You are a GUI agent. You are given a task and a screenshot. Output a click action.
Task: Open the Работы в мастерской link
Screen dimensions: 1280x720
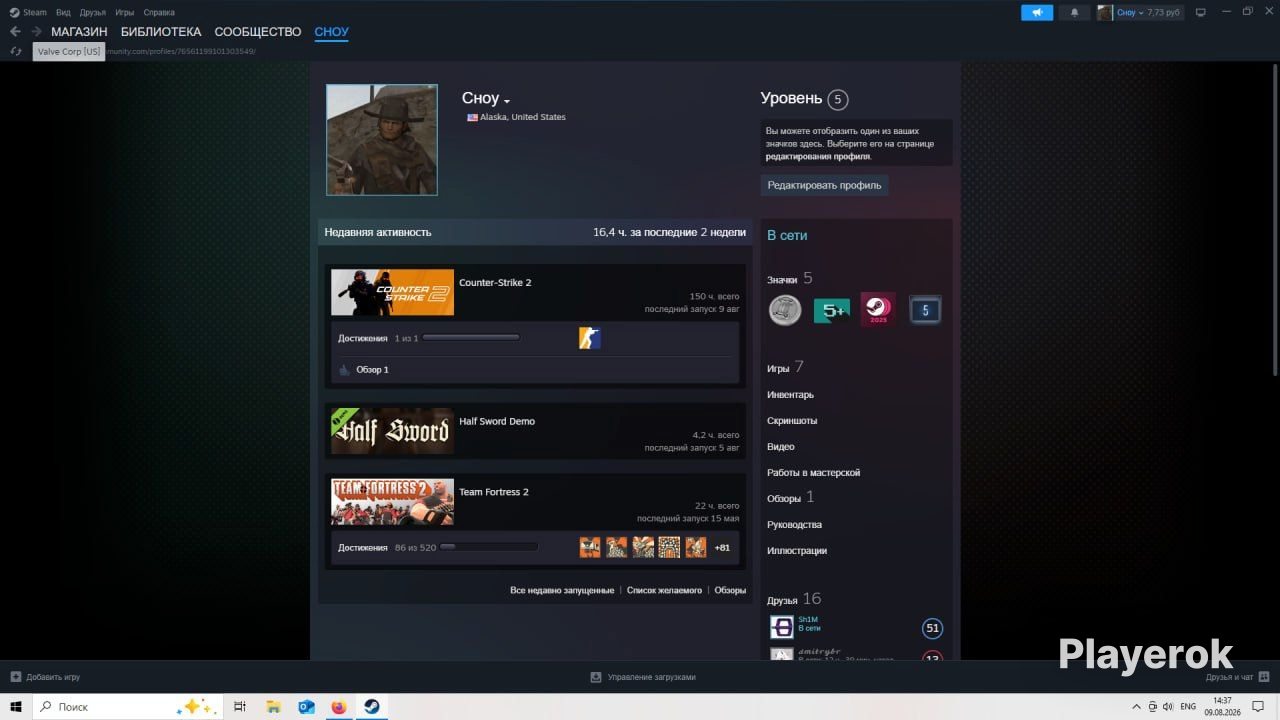point(813,473)
